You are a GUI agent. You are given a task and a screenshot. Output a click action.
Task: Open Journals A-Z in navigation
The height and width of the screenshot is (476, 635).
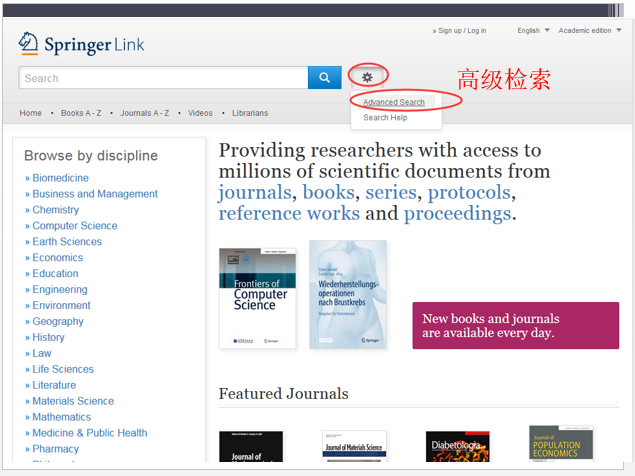click(x=145, y=113)
